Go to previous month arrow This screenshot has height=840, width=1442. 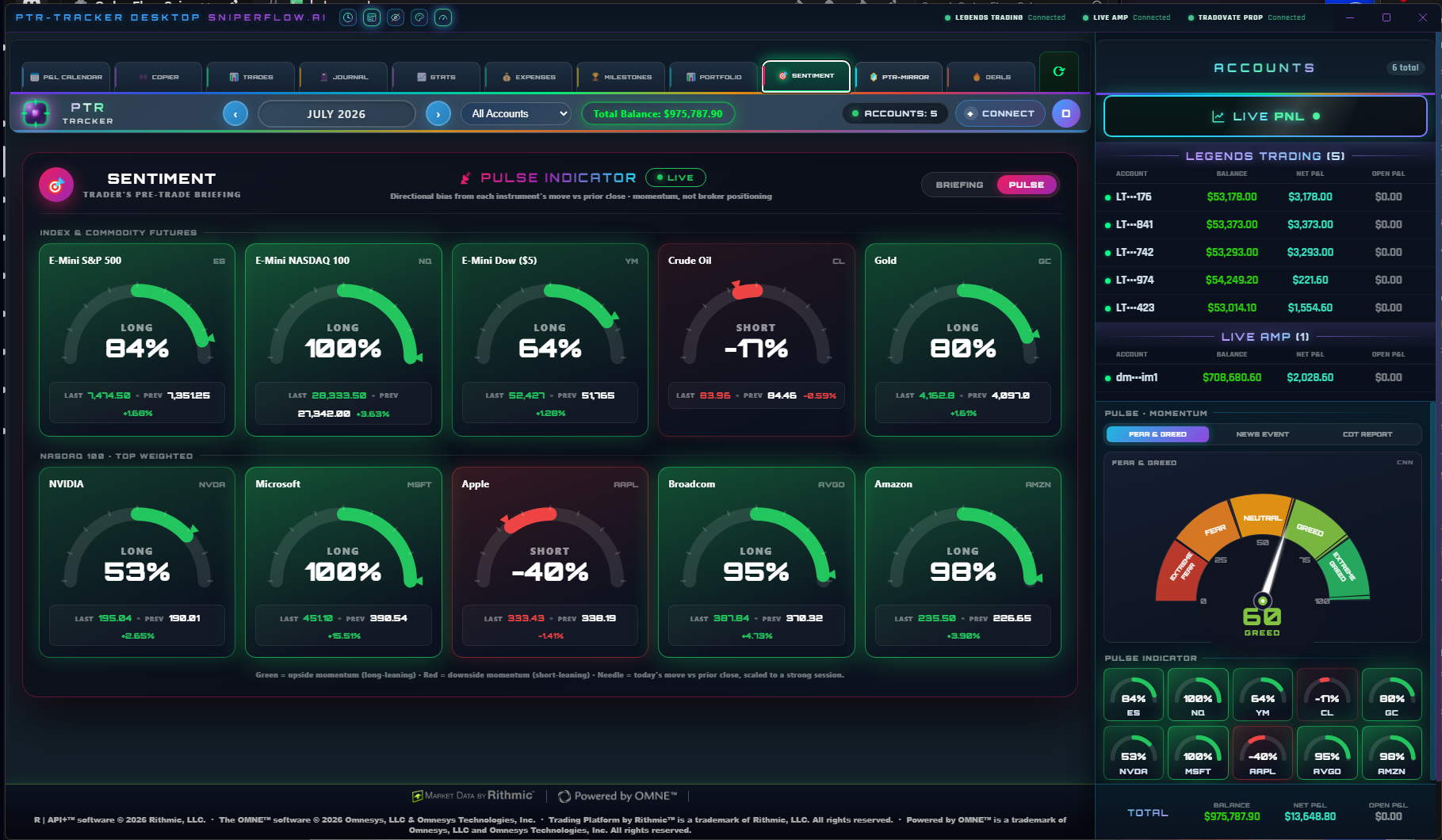pyautogui.click(x=235, y=113)
